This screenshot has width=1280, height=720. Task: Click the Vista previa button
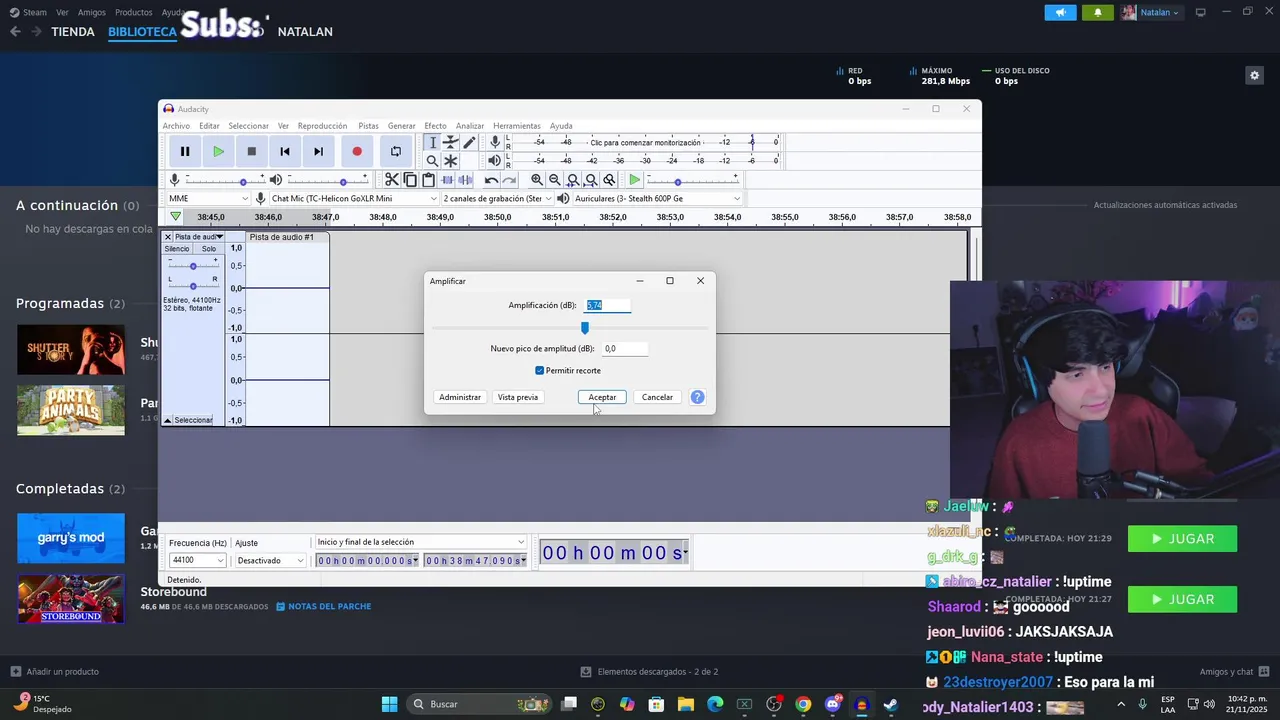point(518,397)
